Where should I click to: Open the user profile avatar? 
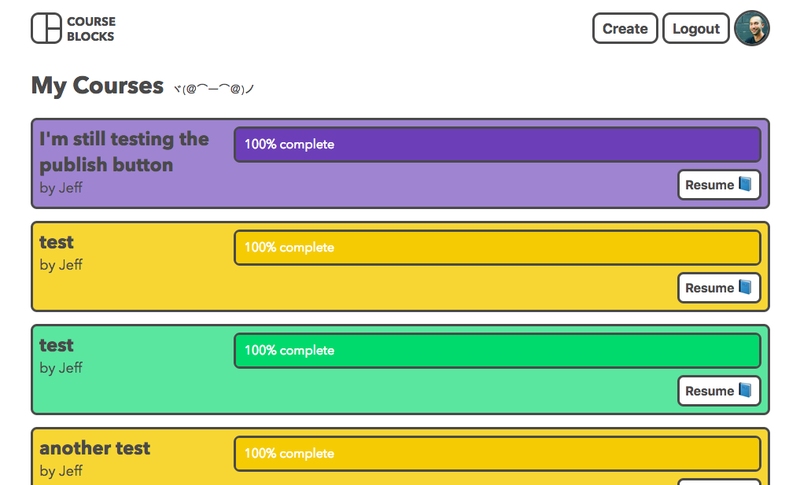752,29
